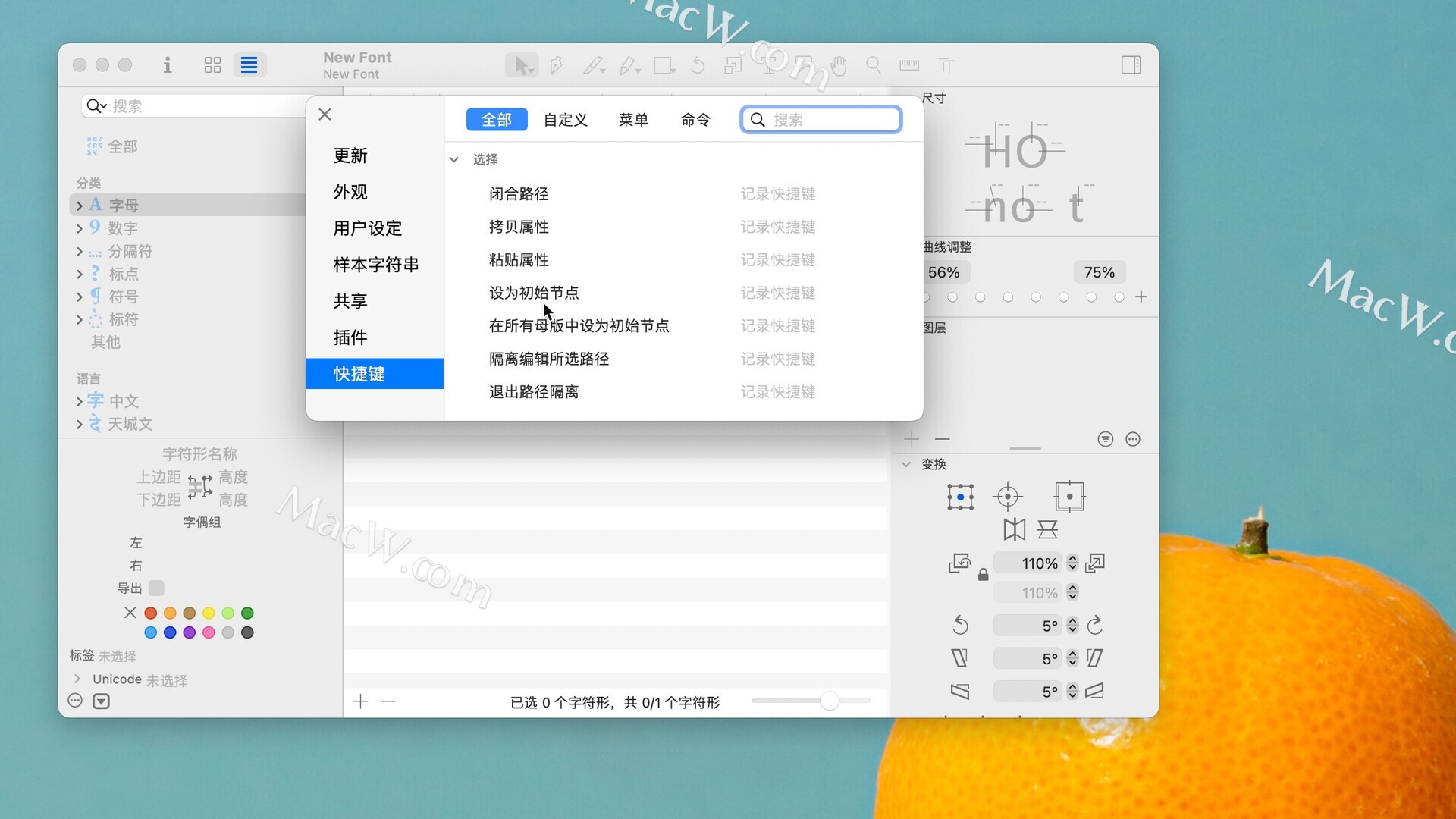Open the 用户设定 preferences tab

pyautogui.click(x=368, y=228)
